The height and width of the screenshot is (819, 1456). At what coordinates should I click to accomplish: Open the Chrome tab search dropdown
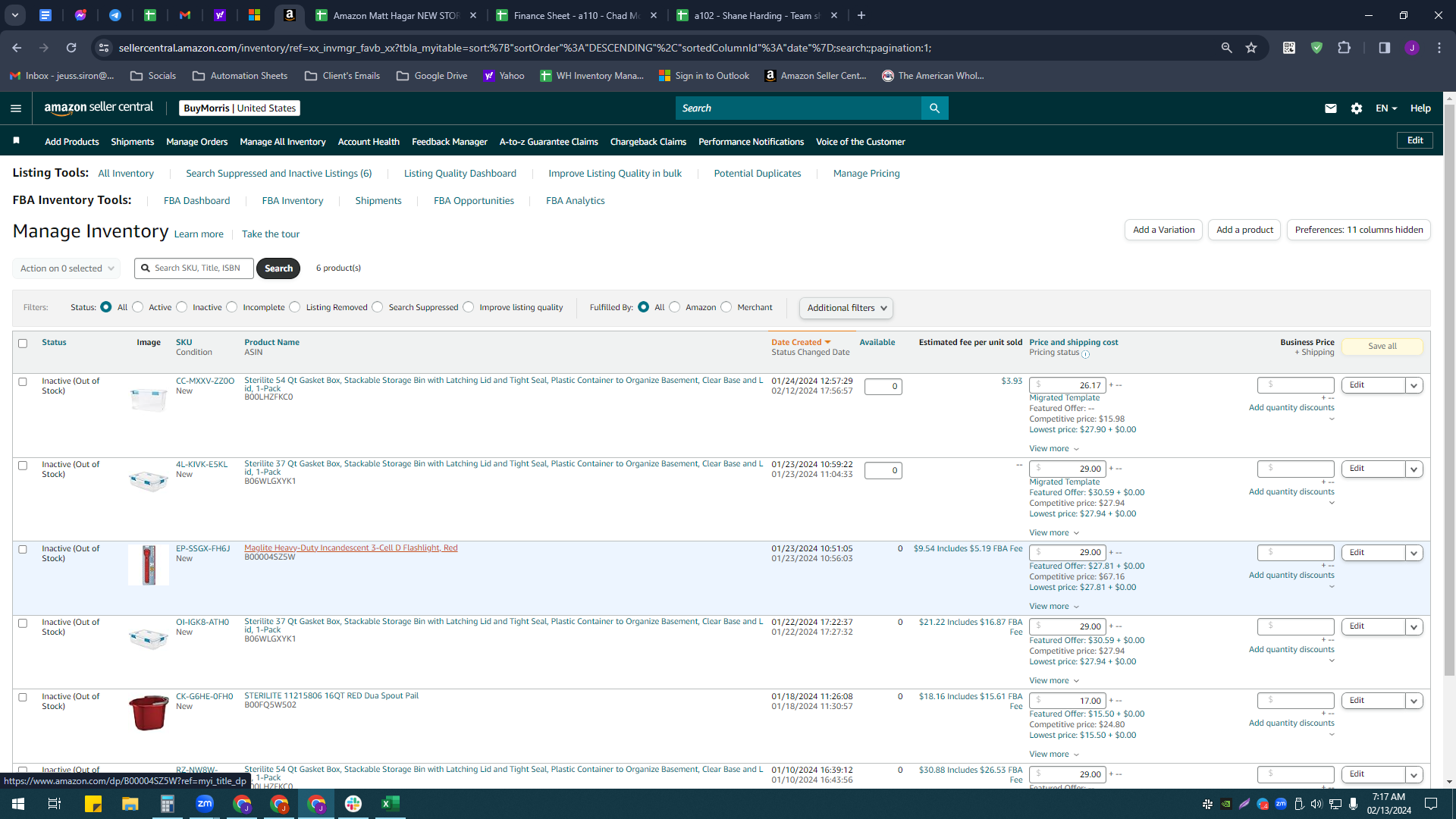click(15, 15)
